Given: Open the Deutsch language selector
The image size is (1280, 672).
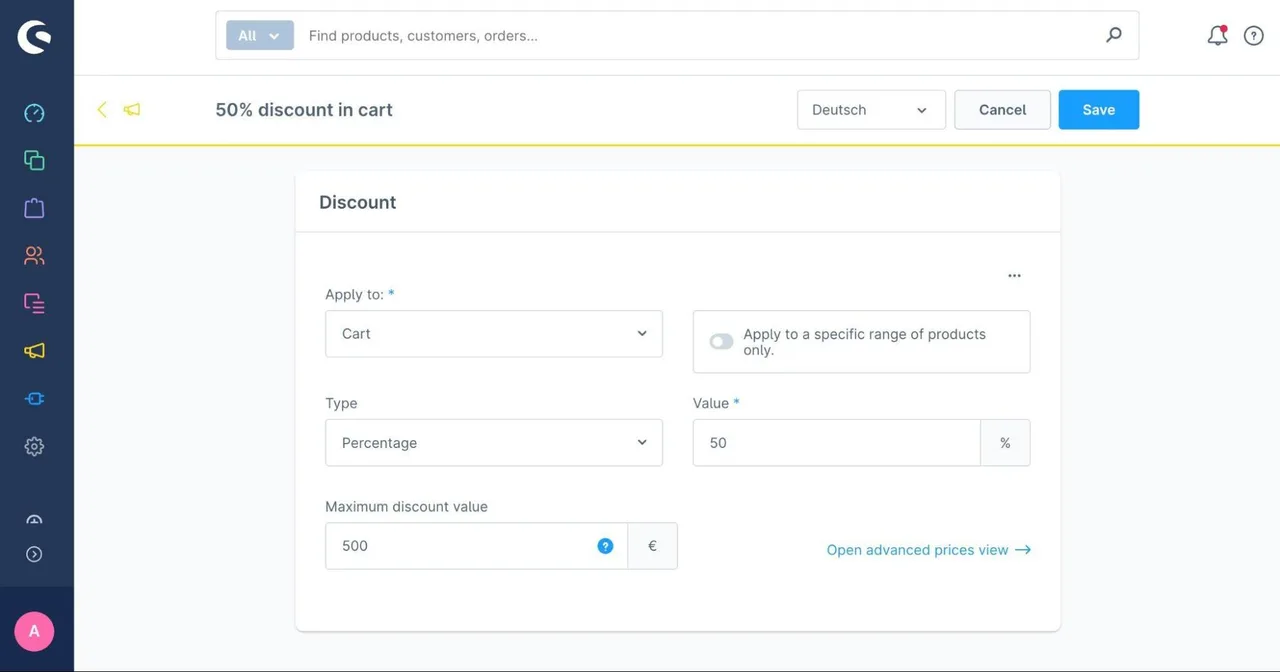Looking at the screenshot, I should click(871, 110).
